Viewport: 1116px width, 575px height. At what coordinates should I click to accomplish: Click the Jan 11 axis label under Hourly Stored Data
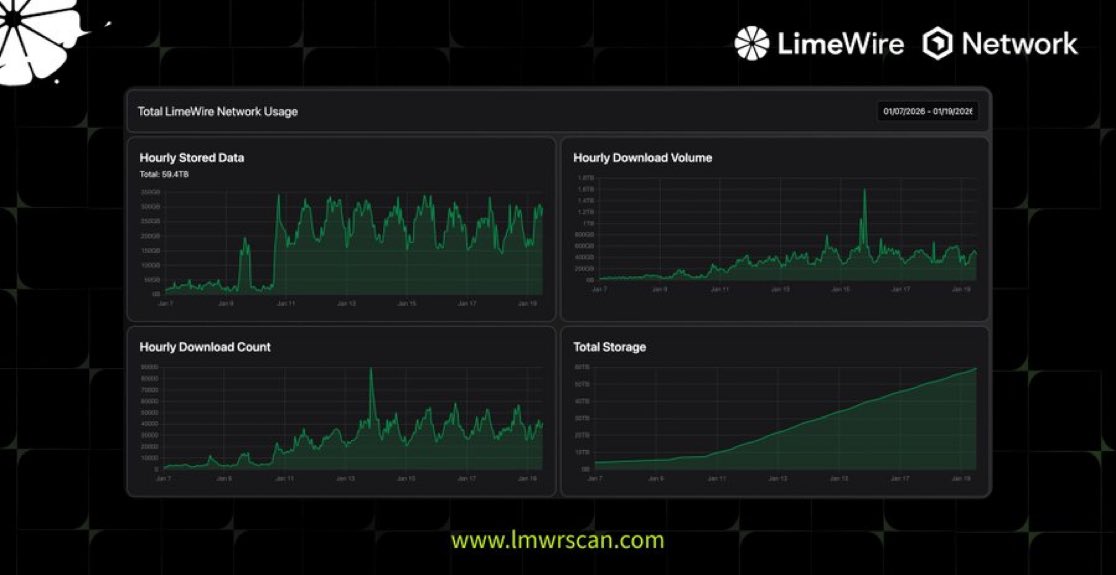click(x=286, y=303)
